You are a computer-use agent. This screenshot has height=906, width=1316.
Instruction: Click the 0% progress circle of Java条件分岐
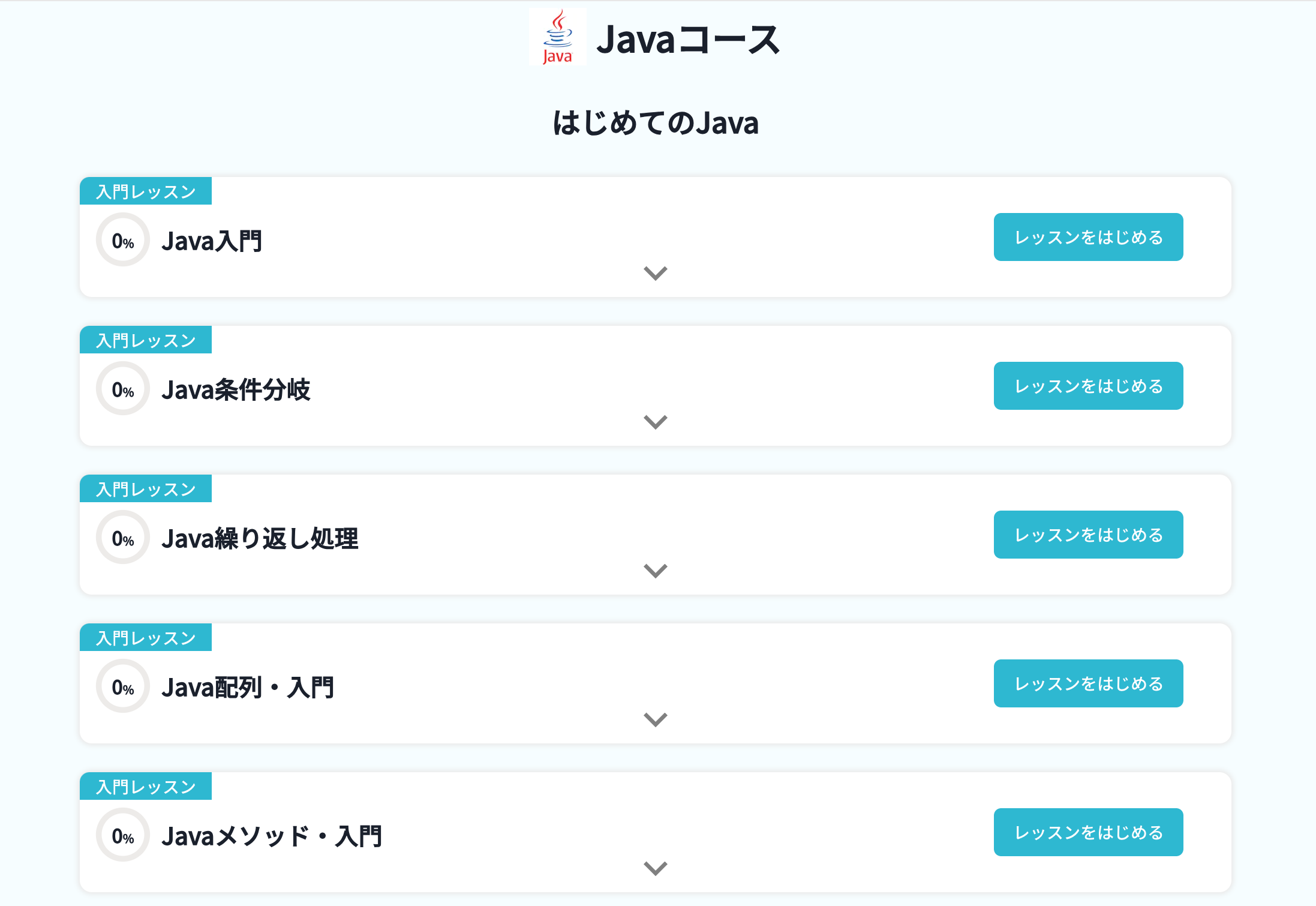(x=122, y=388)
